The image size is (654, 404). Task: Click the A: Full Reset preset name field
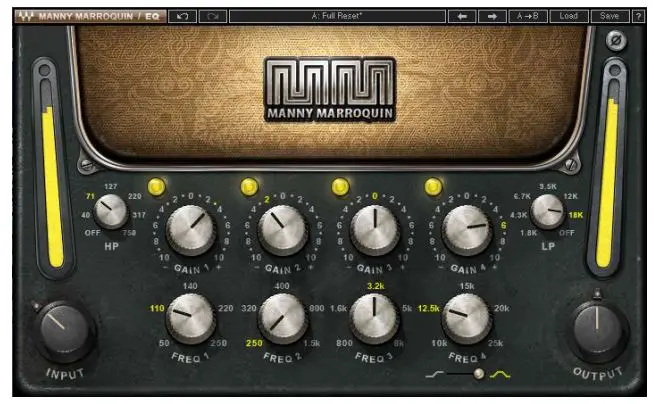[337, 17]
